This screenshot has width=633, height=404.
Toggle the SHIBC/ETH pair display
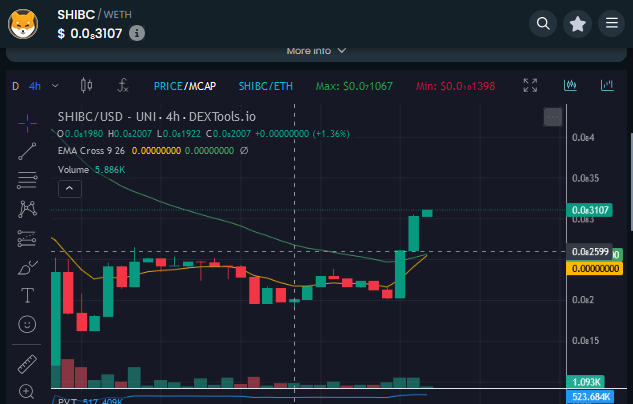click(x=266, y=86)
